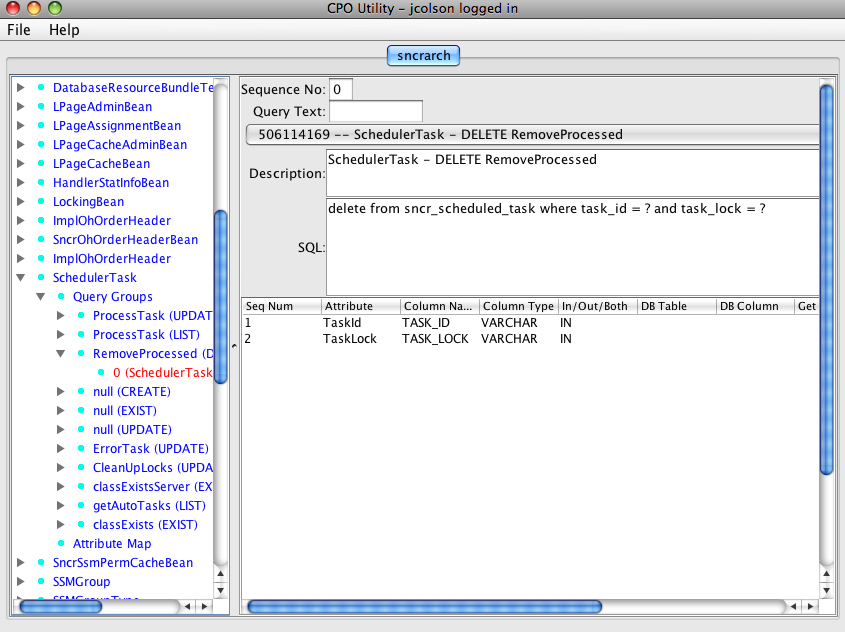Click the node icon next to SSMGroup
Viewport: 845px width, 632px height.
[x=41, y=581]
